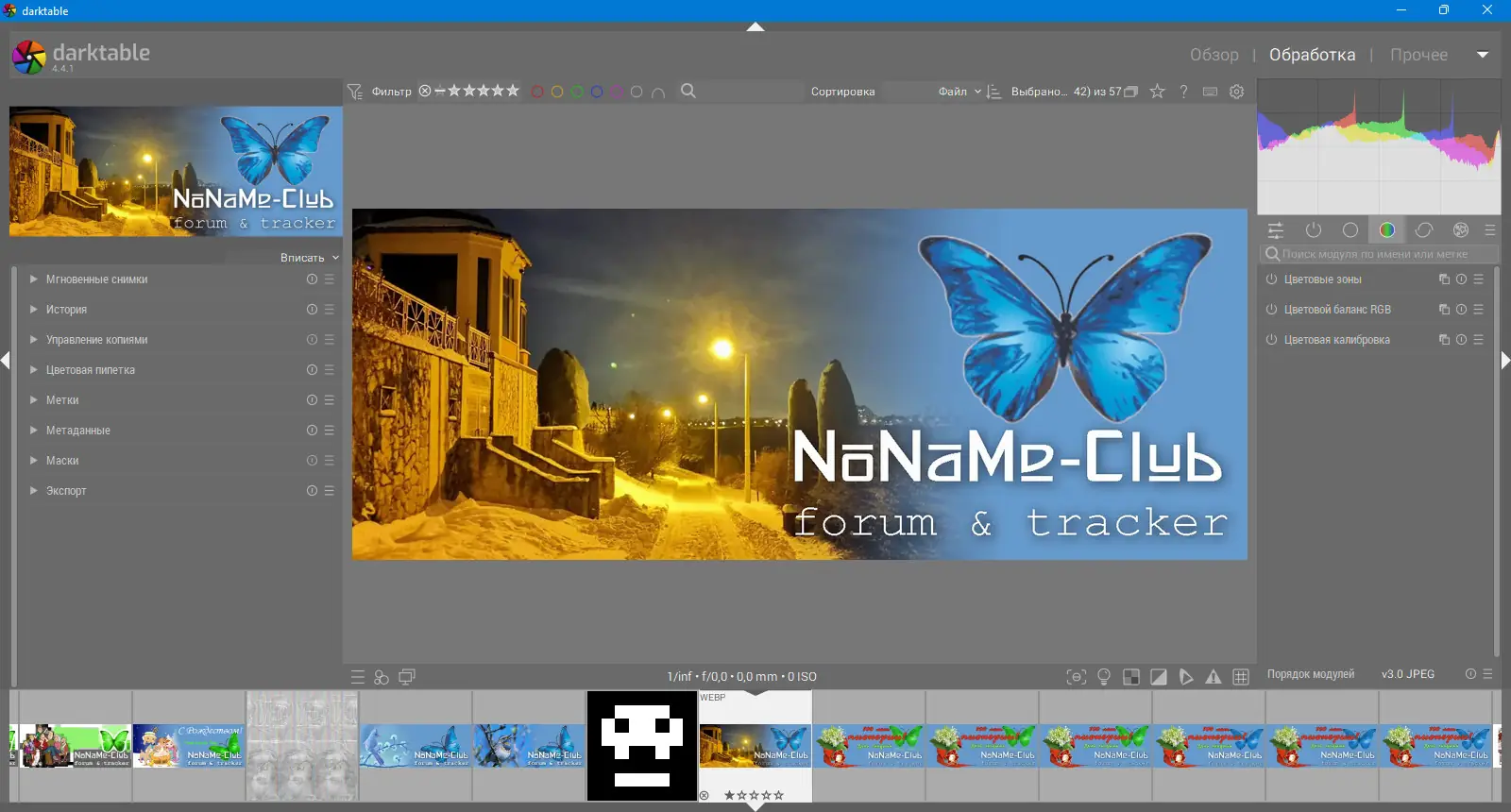Turn on the Цветовая калибровка module
Screen dimensions: 1511x812
(x=1272, y=340)
